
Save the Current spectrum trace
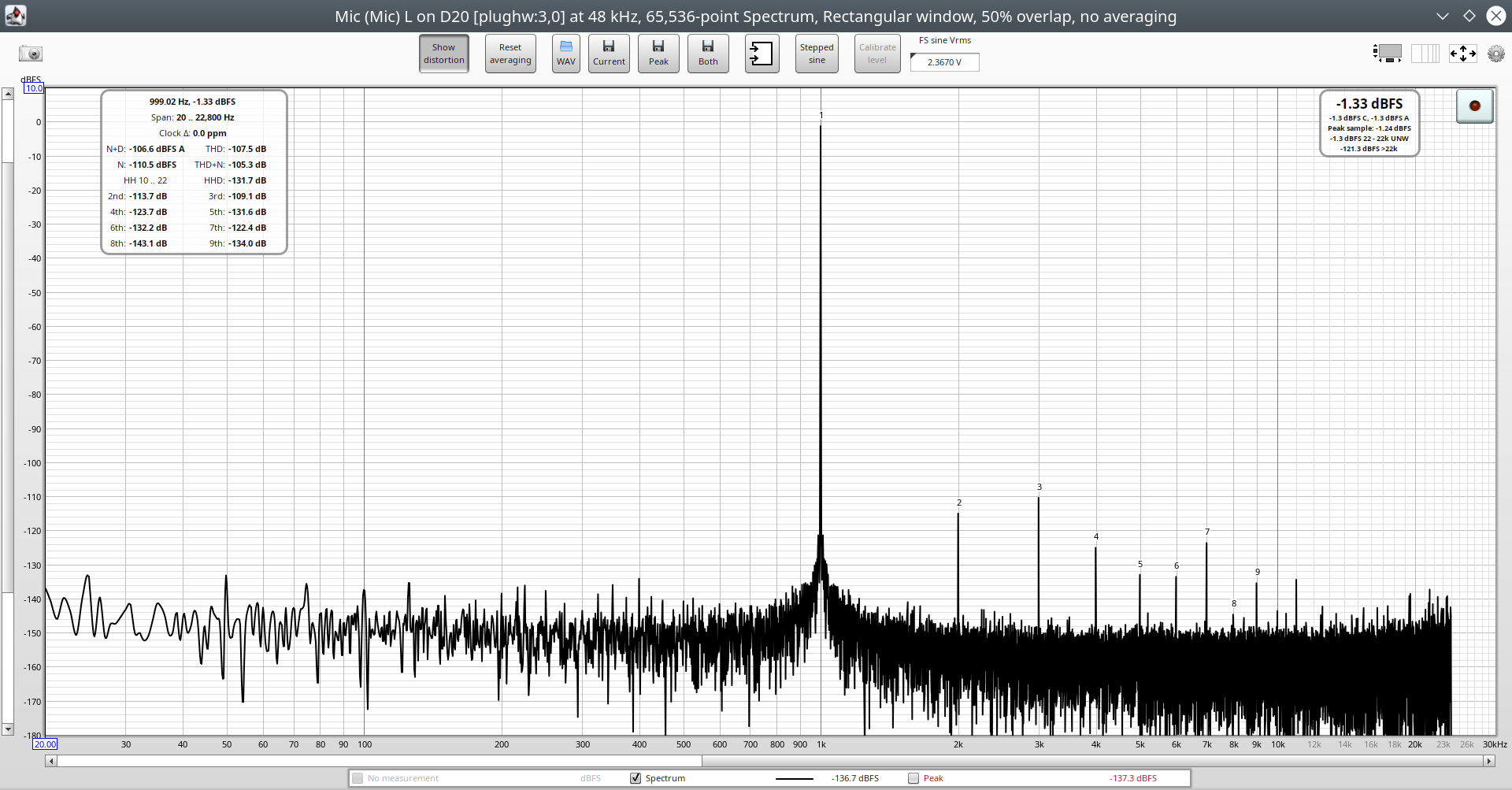coord(609,54)
